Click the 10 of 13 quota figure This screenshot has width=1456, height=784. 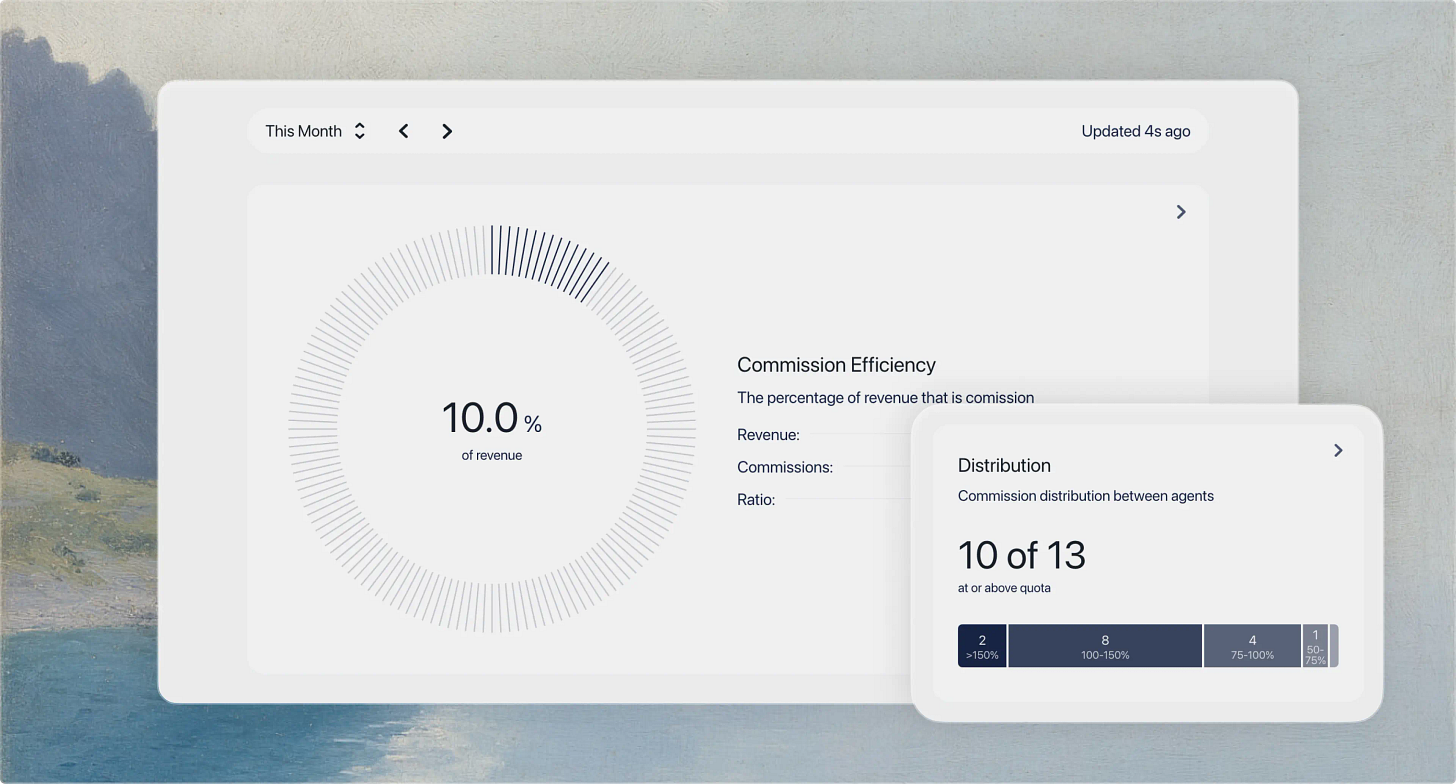tap(1021, 555)
